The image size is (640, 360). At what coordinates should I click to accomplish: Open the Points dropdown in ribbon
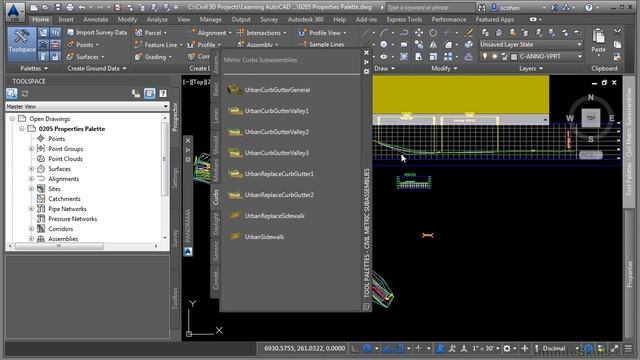click(x=84, y=44)
